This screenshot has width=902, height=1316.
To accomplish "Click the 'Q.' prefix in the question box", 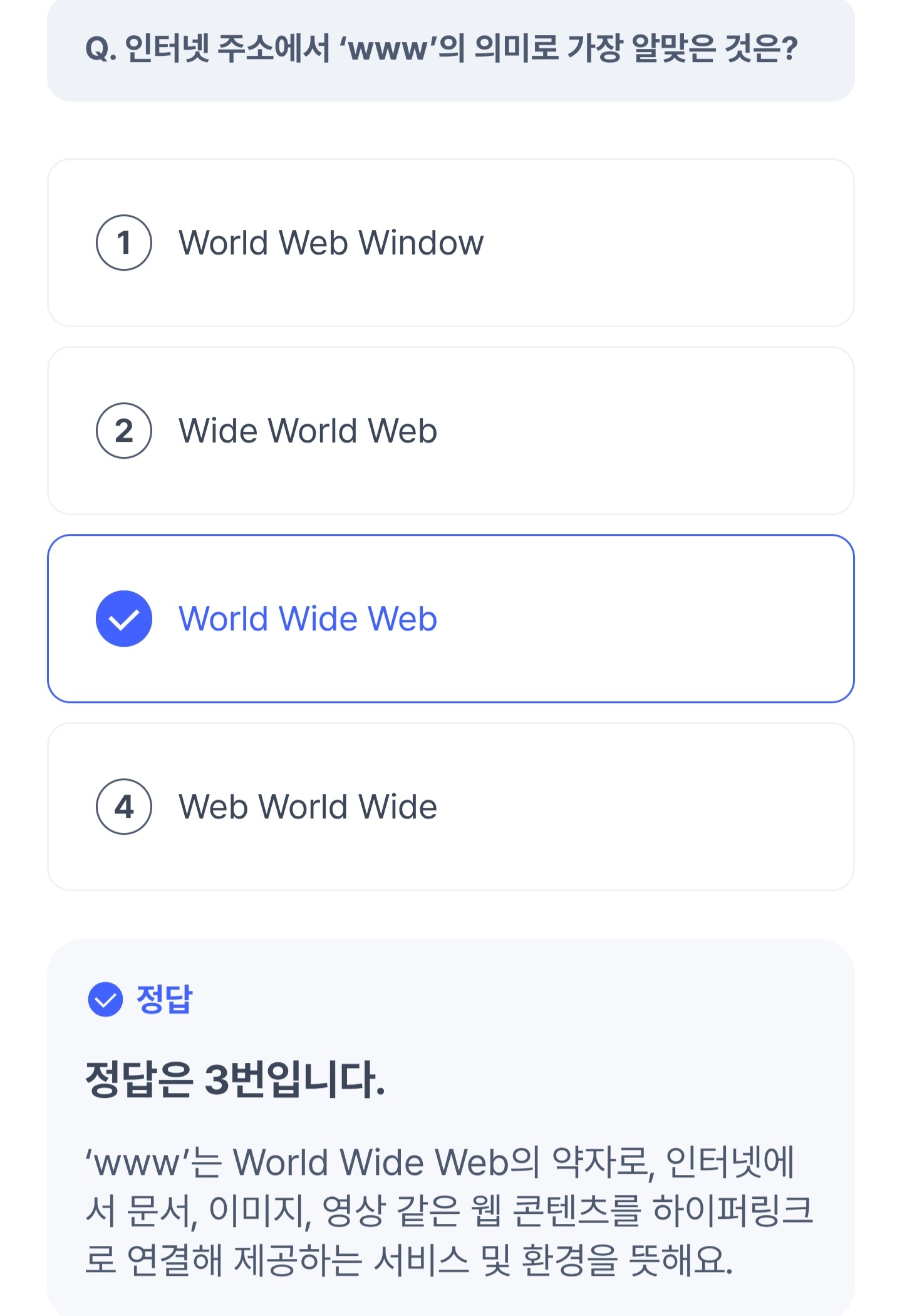I will point(101,49).
